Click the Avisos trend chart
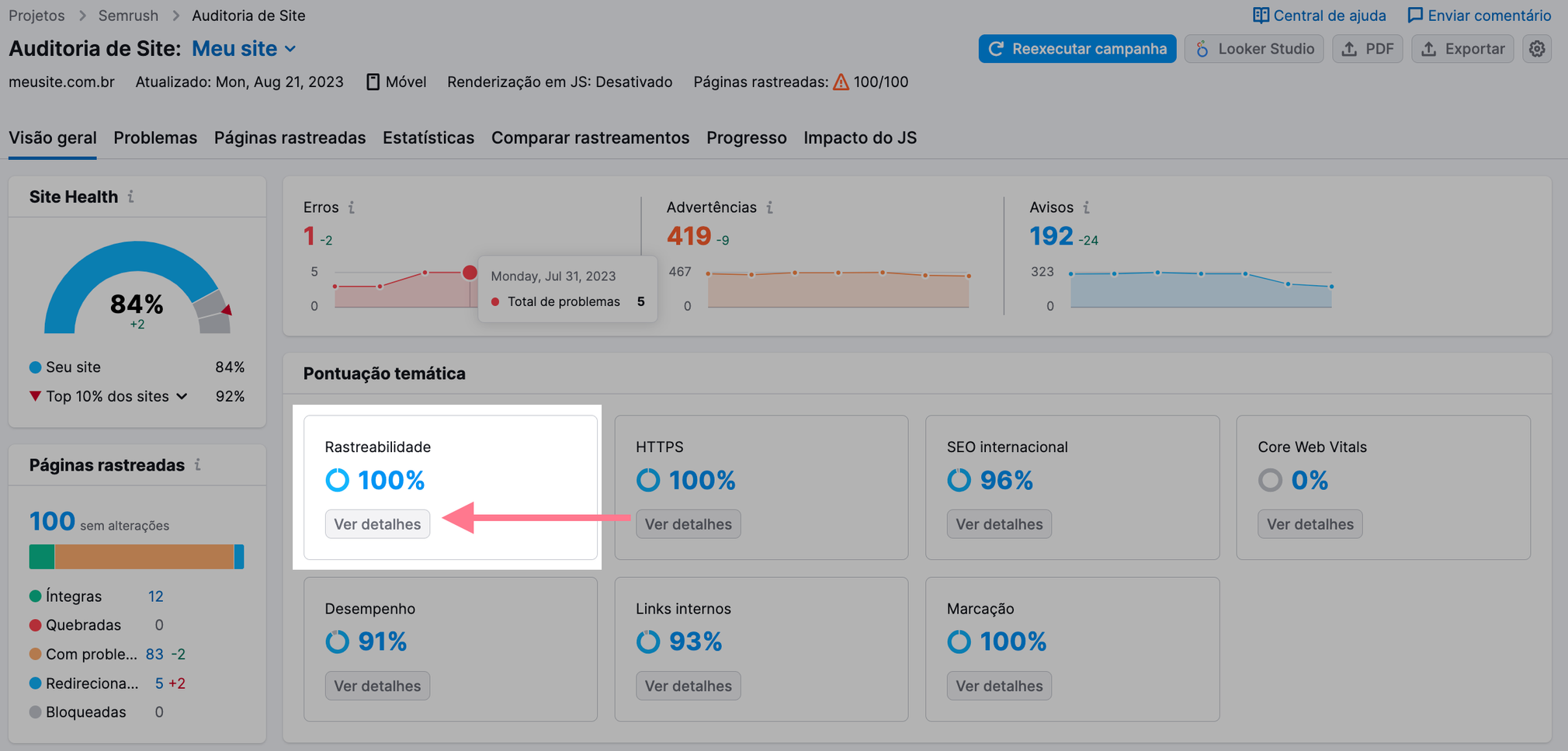1568x751 pixels. click(x=1201, y=290)
